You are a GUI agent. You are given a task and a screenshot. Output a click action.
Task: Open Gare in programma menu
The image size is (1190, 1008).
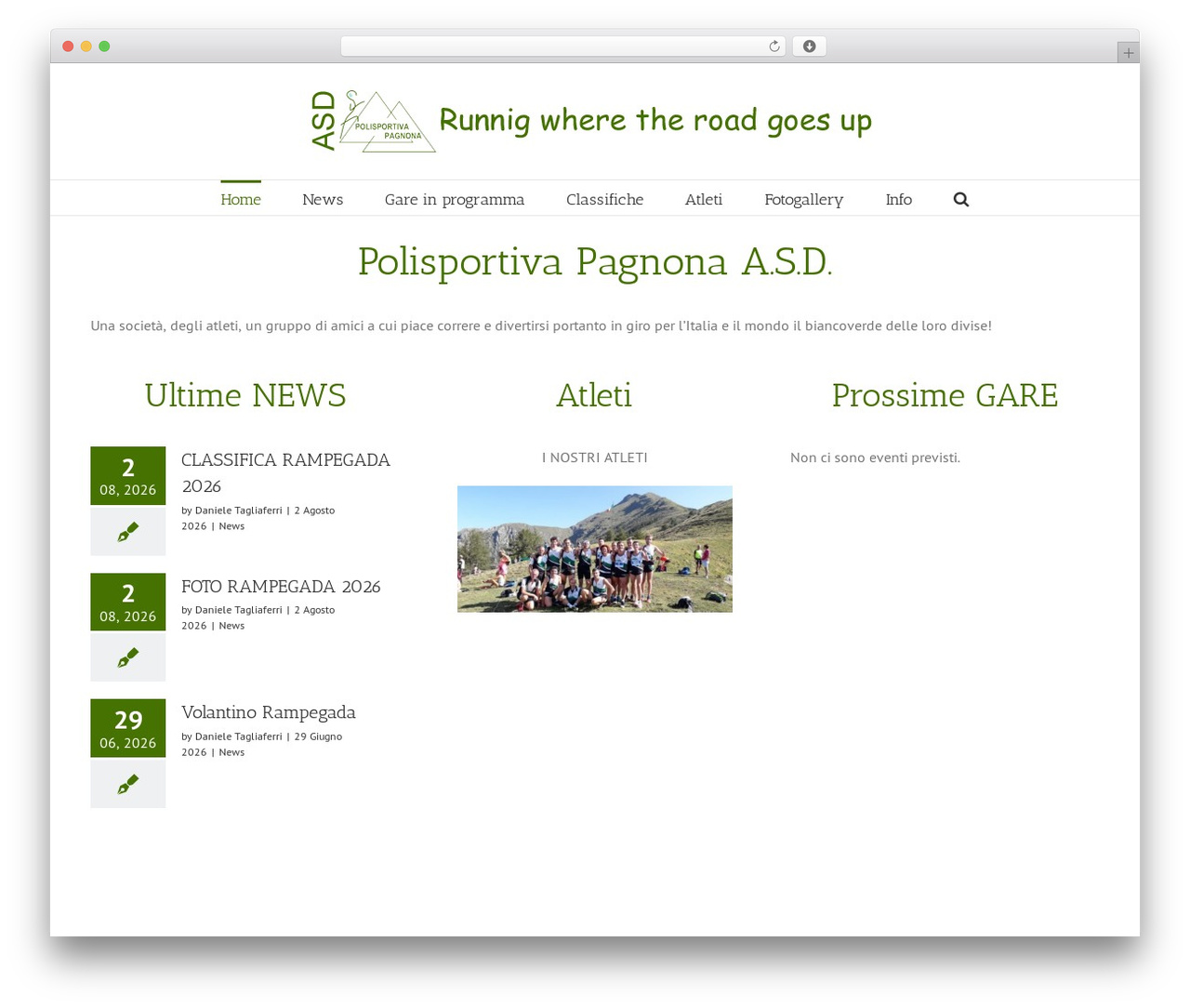click(455, 199)
